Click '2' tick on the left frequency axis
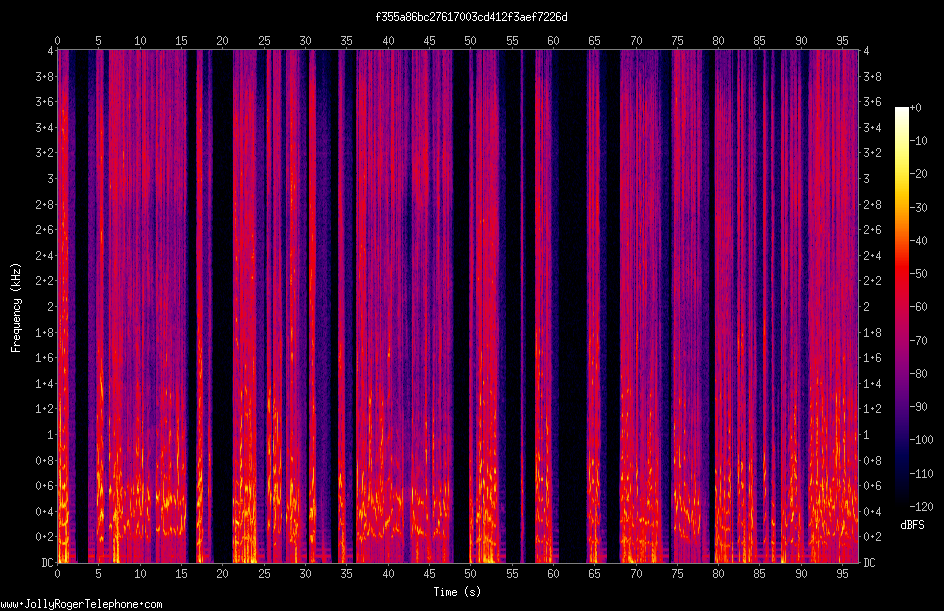 [x=51, y=307]
